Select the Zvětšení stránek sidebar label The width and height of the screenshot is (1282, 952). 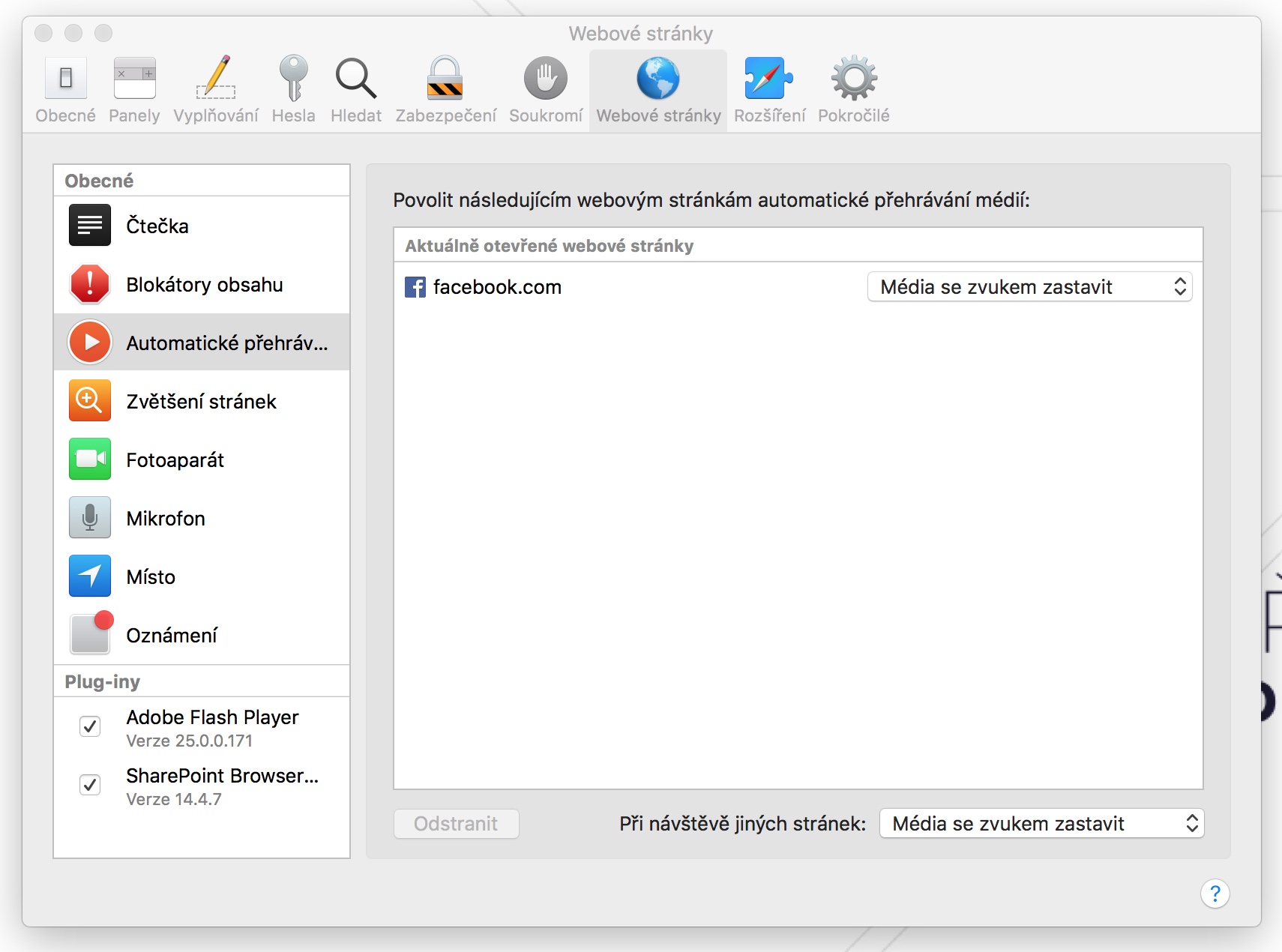[x=201, y=402]
